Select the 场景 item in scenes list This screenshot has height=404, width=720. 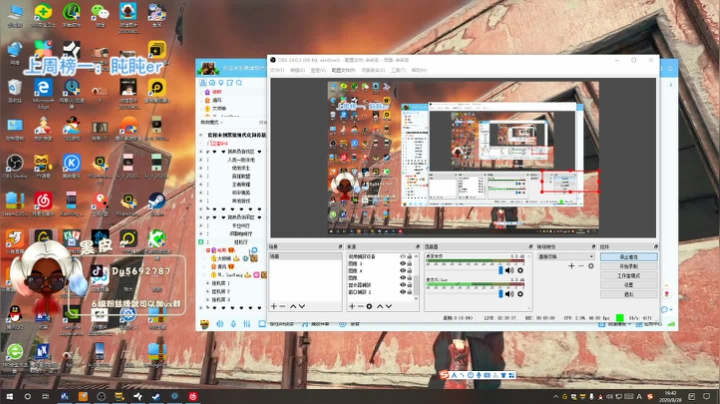[305, 256]
